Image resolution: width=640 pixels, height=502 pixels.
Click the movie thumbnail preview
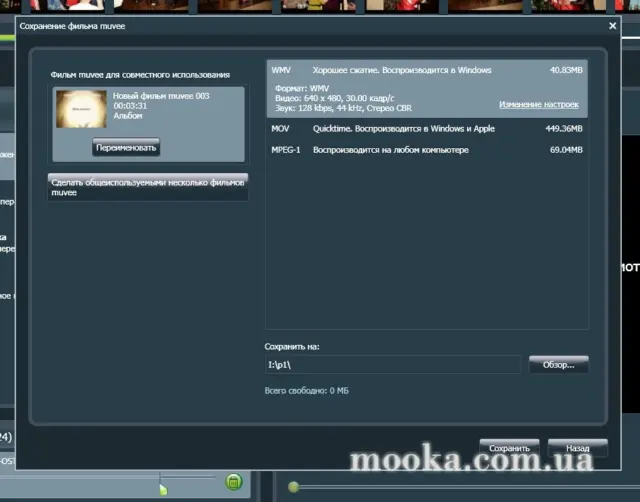coord(81,109)
